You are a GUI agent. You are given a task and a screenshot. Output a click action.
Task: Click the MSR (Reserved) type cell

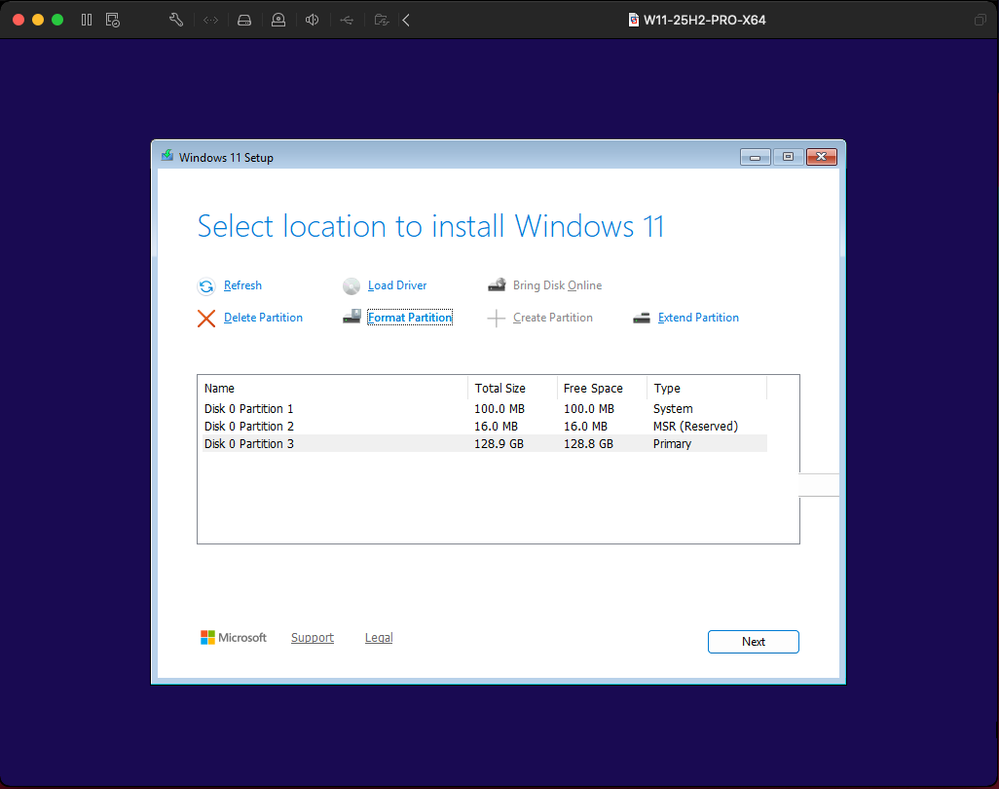(x=695, y=426)
